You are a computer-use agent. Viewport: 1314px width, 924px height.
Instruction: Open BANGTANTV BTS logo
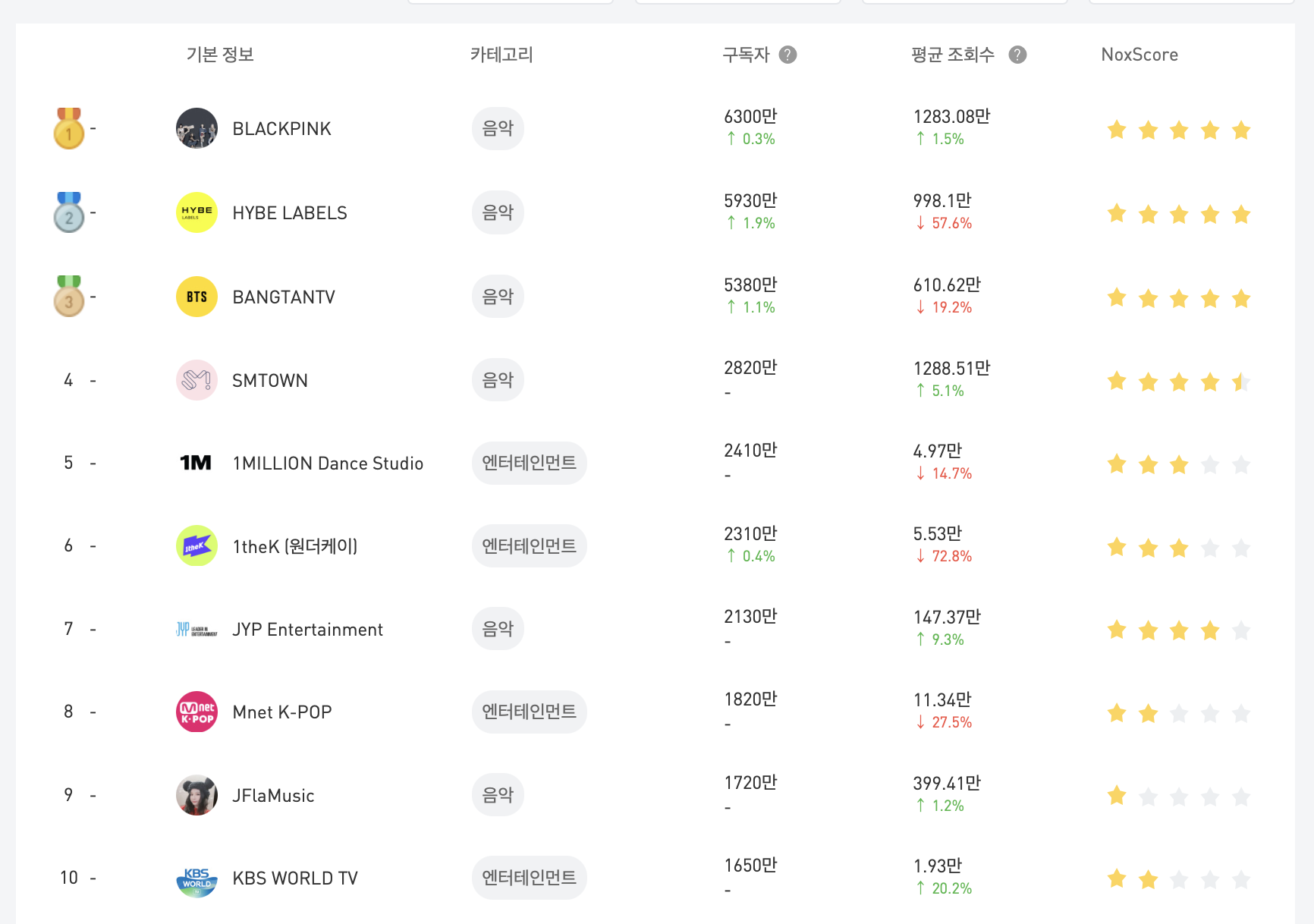(x=196, y=297)
